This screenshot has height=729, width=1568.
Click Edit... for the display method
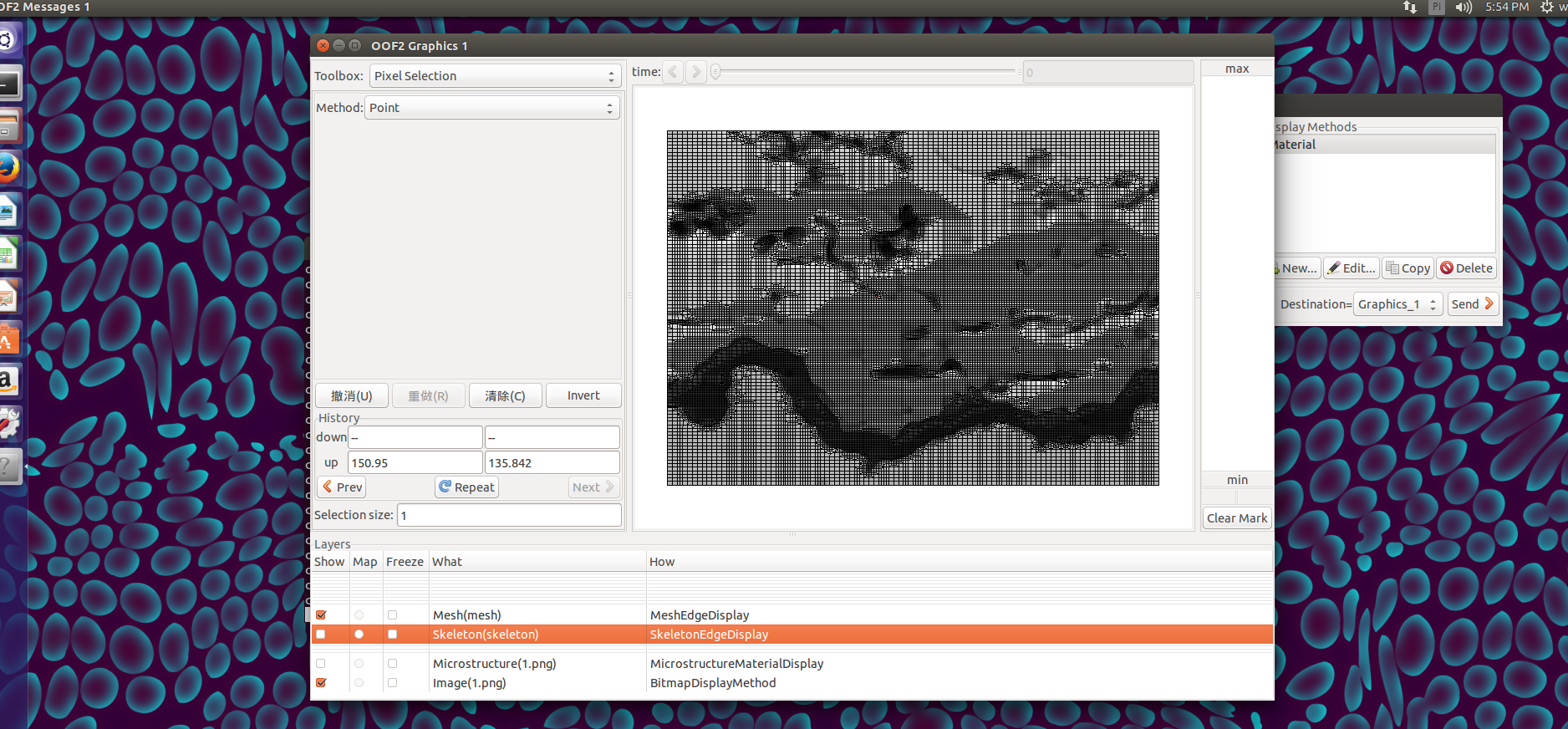tap(1352, 268)
